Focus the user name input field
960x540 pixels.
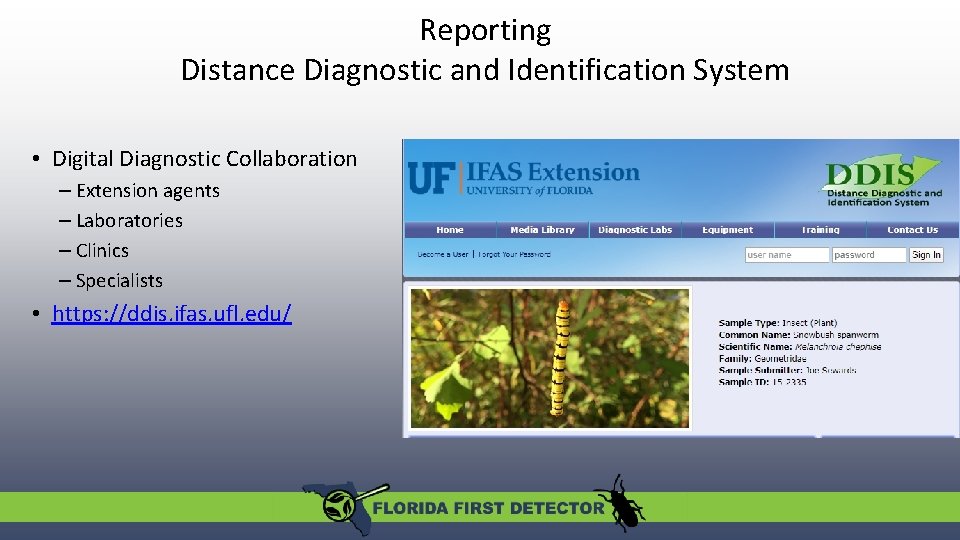pyautogui.click(x=787, y=255)
